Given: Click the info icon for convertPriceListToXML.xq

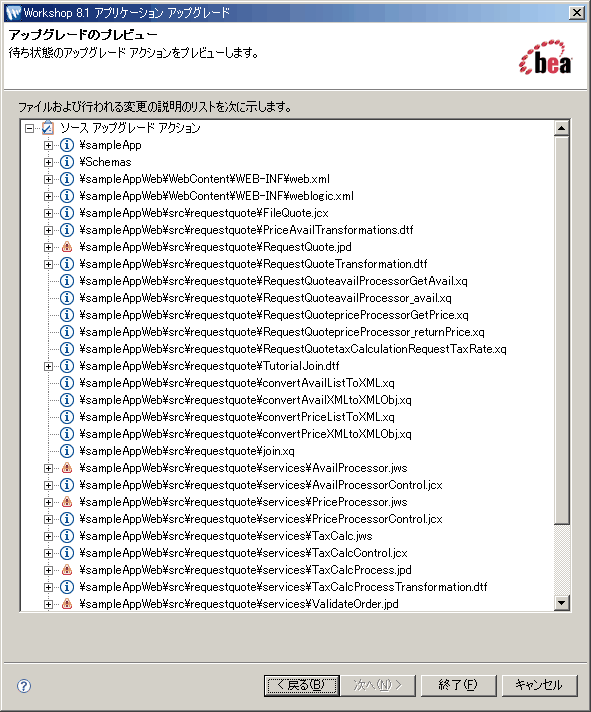Looking at the screenshot, I should click(x=67, y=417).
